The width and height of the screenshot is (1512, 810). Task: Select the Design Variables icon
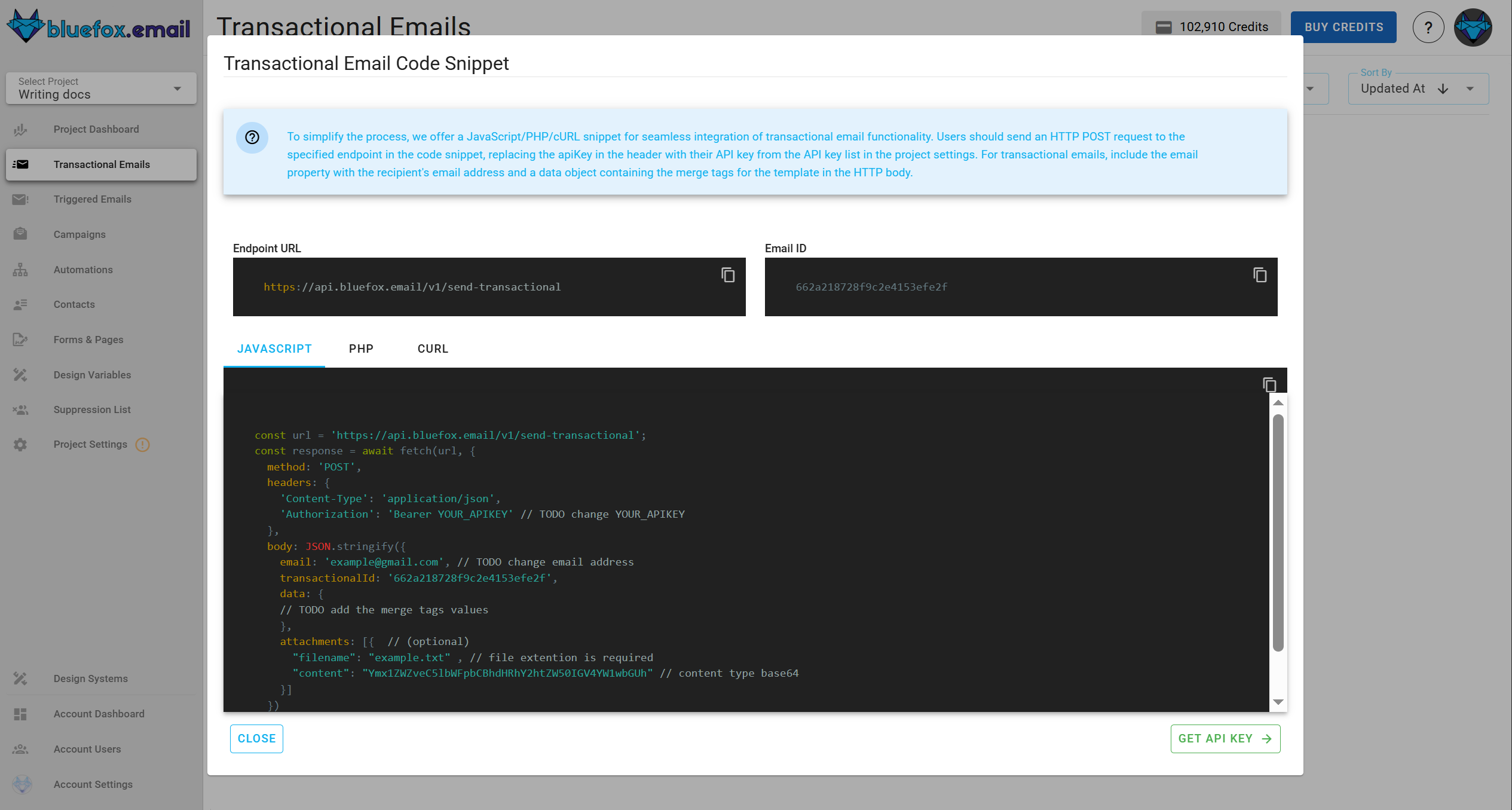(20, 374)
